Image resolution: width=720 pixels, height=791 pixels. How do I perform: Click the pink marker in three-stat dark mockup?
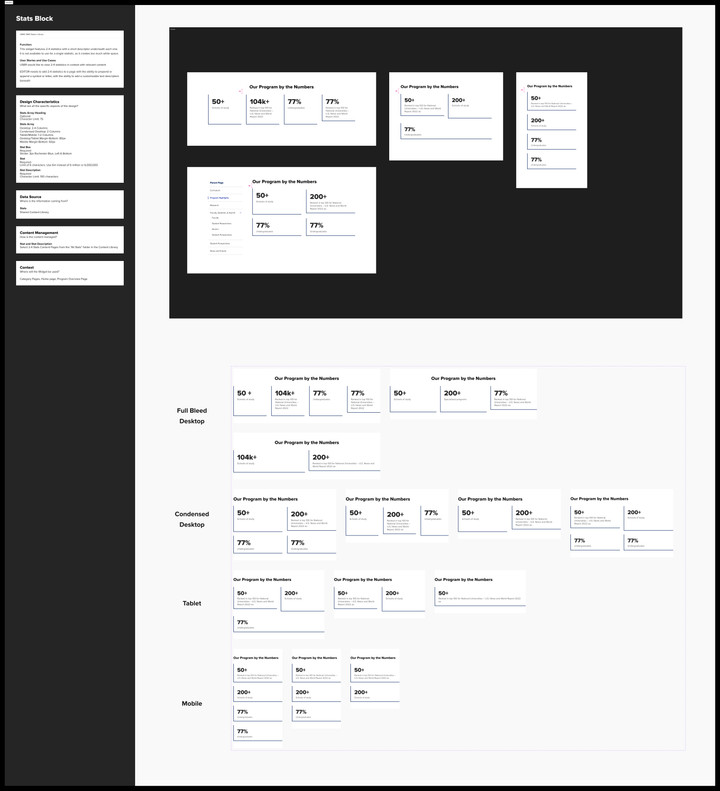click(x=397, y=91)
